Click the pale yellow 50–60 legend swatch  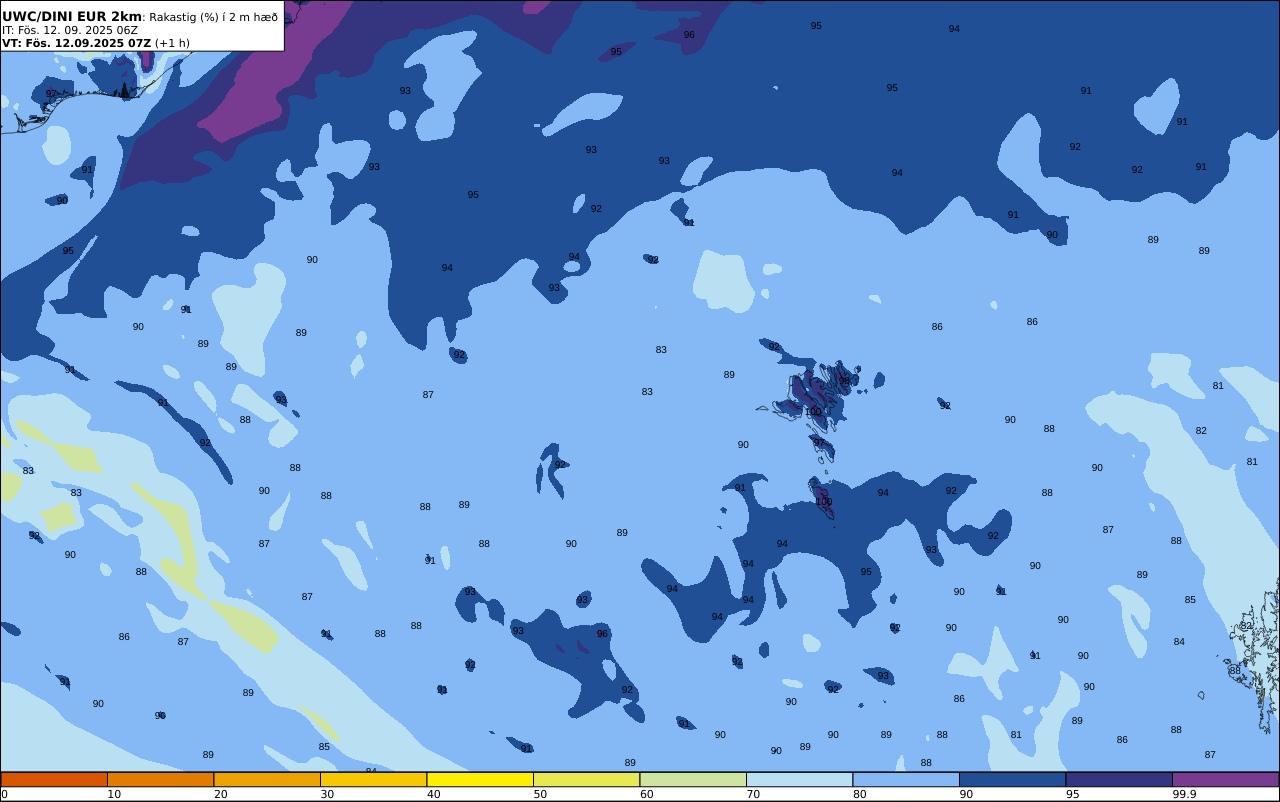pos(586,779)
